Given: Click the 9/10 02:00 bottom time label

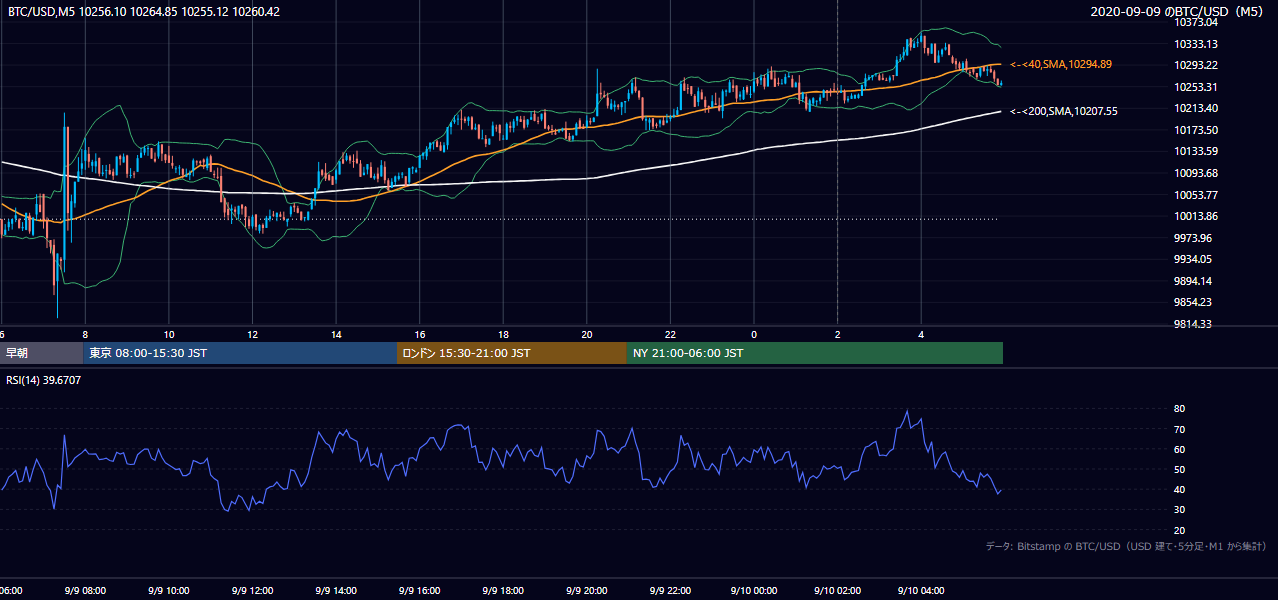Looking at the screenshot, I should point(838,591).
